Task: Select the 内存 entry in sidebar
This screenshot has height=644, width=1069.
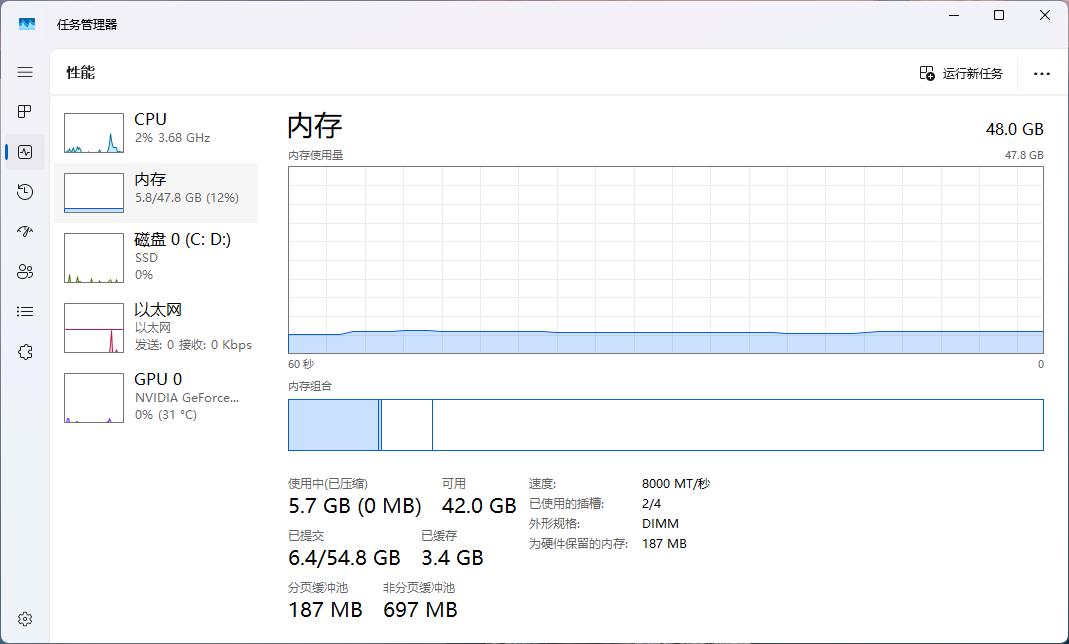Action: pos(156,192)
